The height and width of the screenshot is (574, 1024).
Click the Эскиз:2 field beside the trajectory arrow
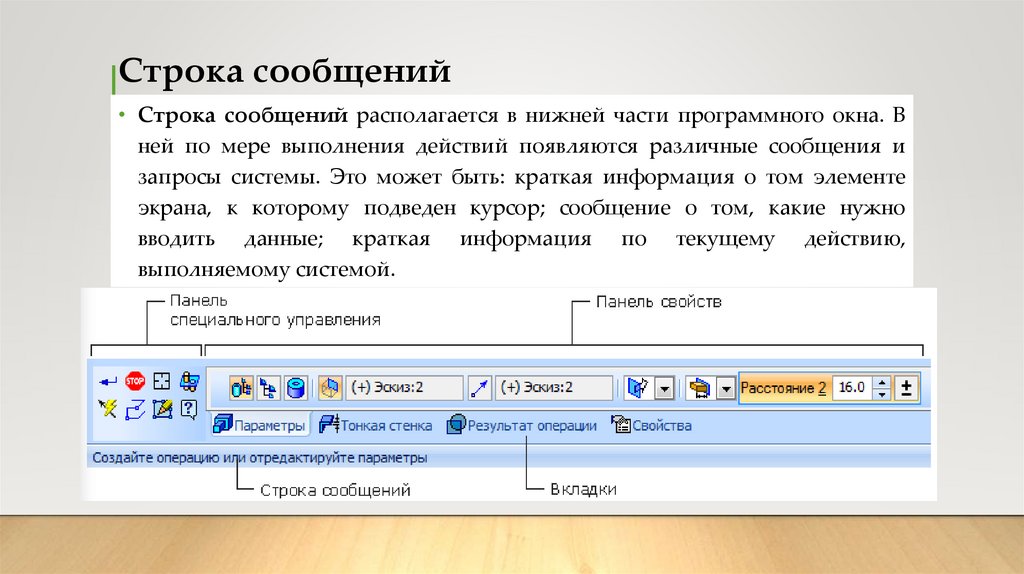point(554,388)
